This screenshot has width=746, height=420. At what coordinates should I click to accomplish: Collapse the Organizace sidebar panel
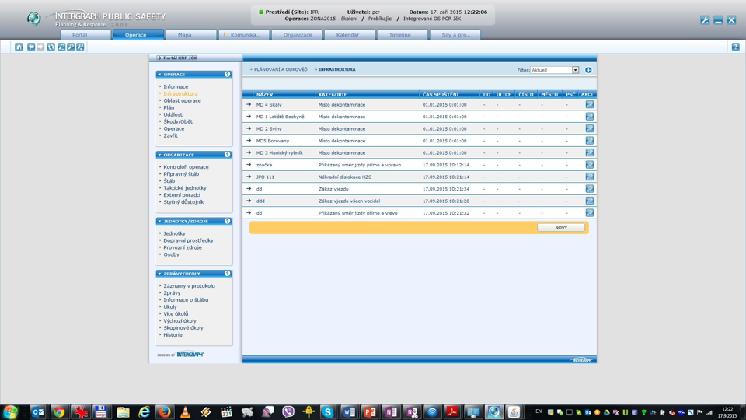click(x=160, y=155)
